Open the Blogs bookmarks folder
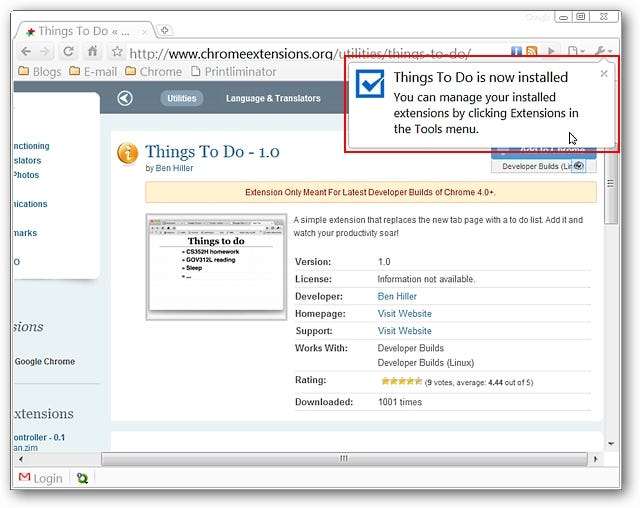Viewport: 640px width, 508px height. click(40, 72)
